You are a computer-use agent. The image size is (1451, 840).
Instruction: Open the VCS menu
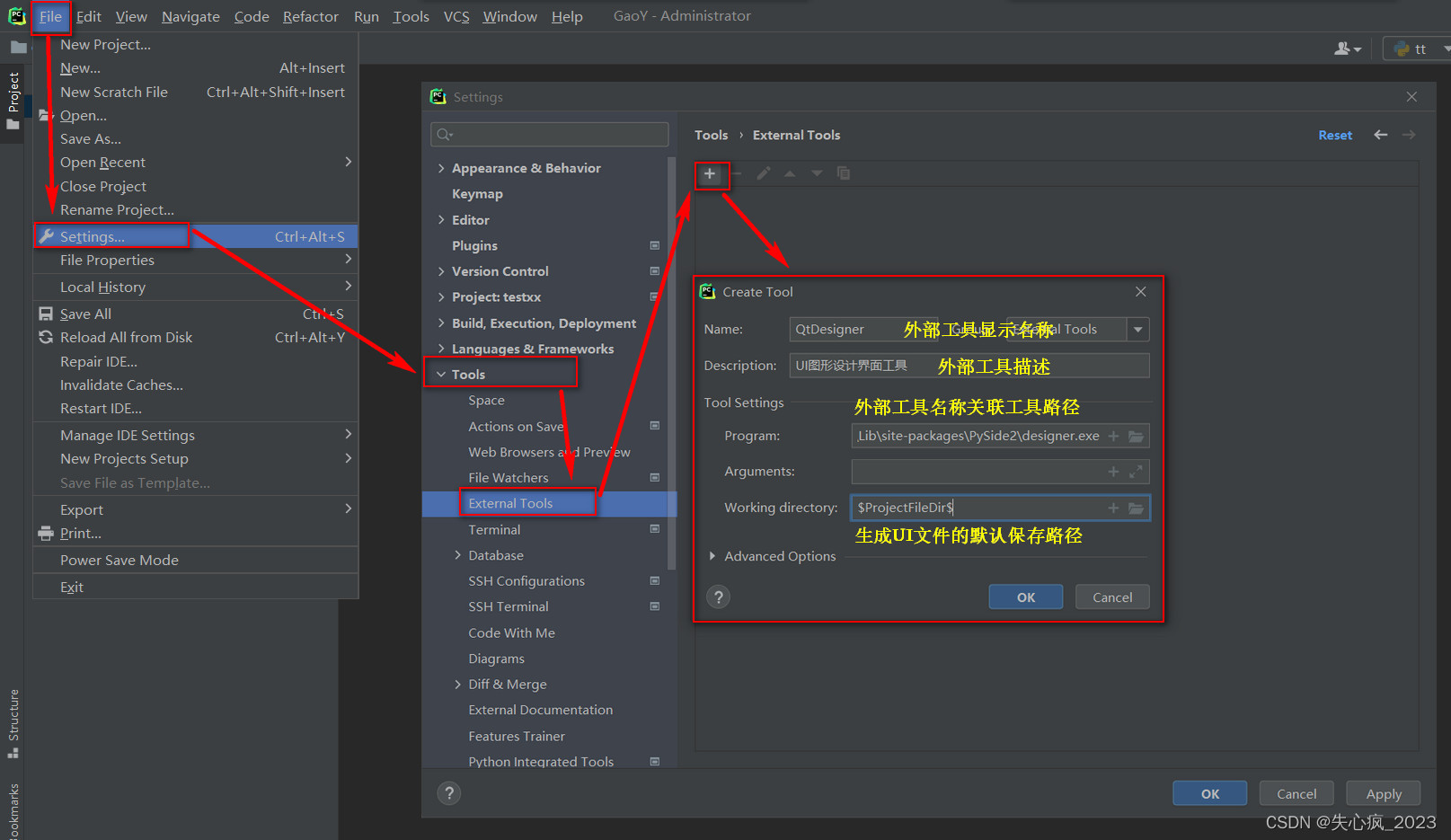tap(456, 16)
